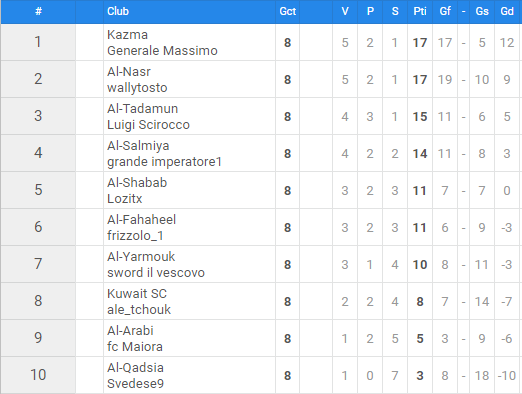Open wallytosto manager profile
Viewport: 522px width, 394px height.
pyautogui.click(x=137, y=88)
